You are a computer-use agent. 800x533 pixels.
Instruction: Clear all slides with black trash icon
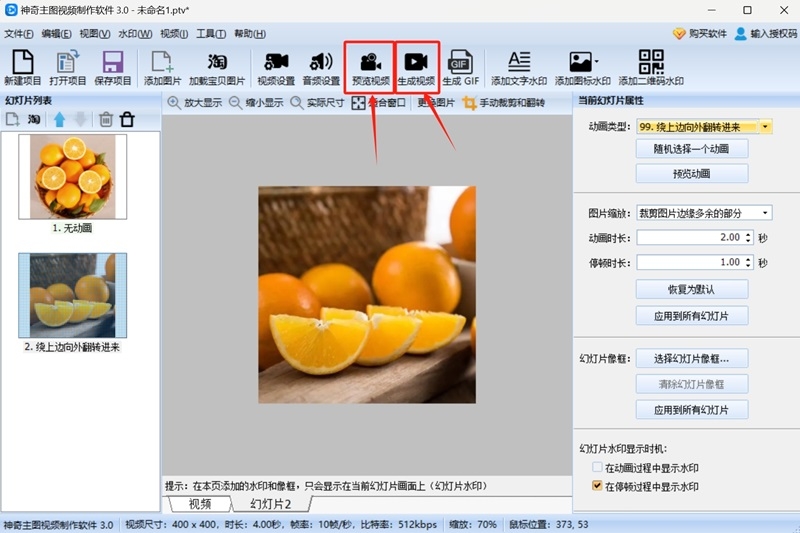[127, 120]
